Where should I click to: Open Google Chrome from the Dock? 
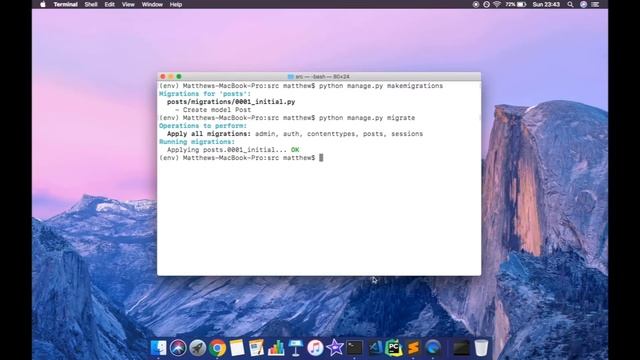click(217, 348)
